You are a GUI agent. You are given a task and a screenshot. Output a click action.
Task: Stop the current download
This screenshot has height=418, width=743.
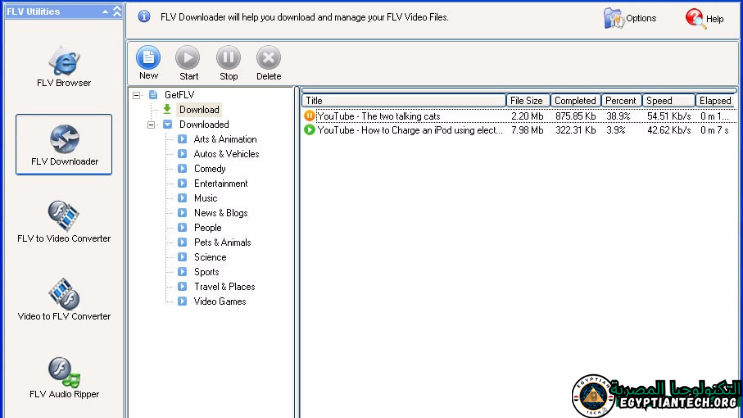(x=228, y=62)
